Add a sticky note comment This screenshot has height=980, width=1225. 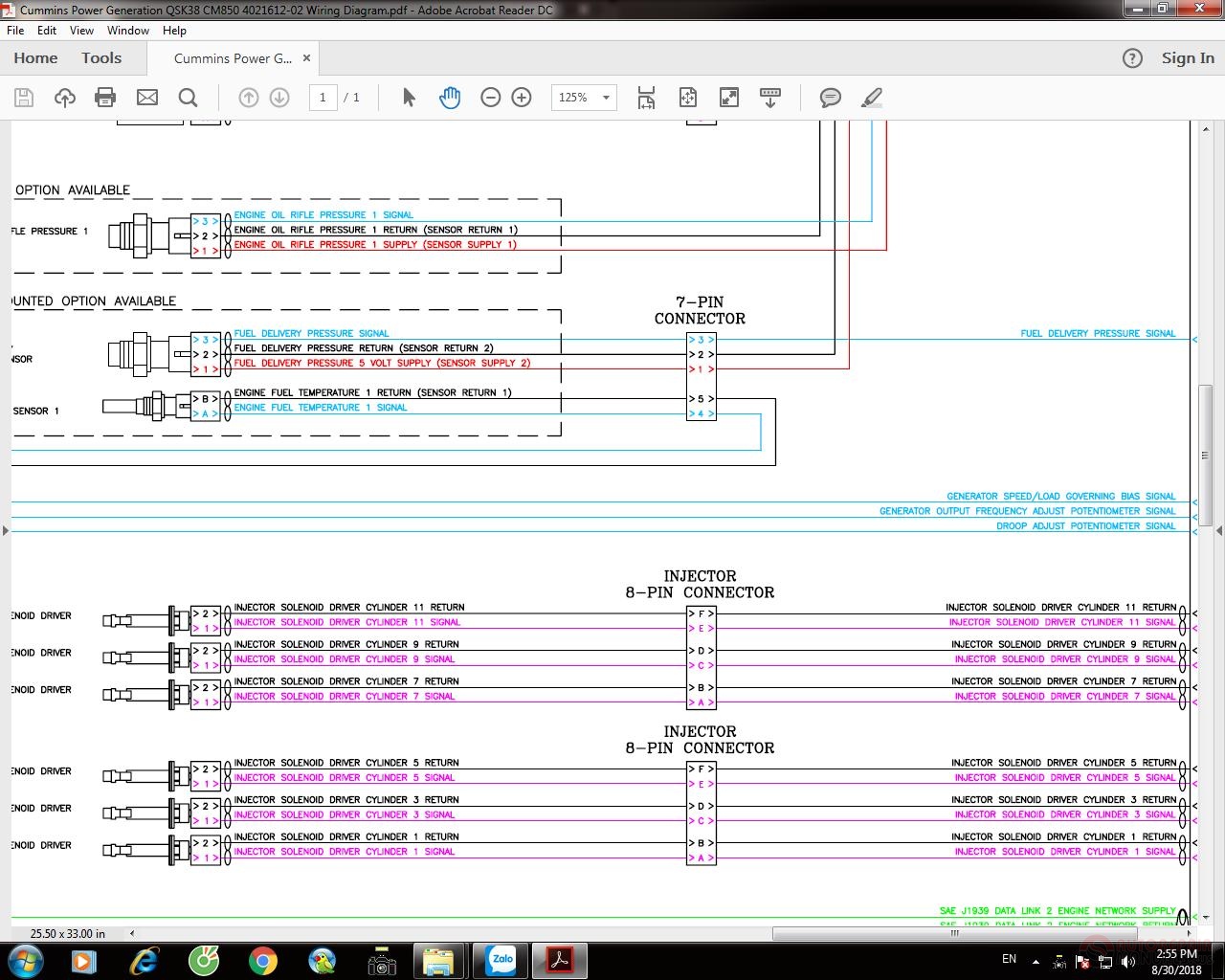(x=830, y=98)
